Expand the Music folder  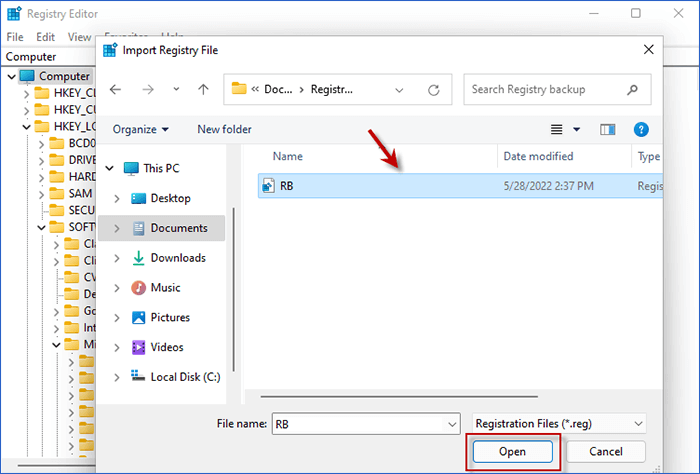point(117,288)
